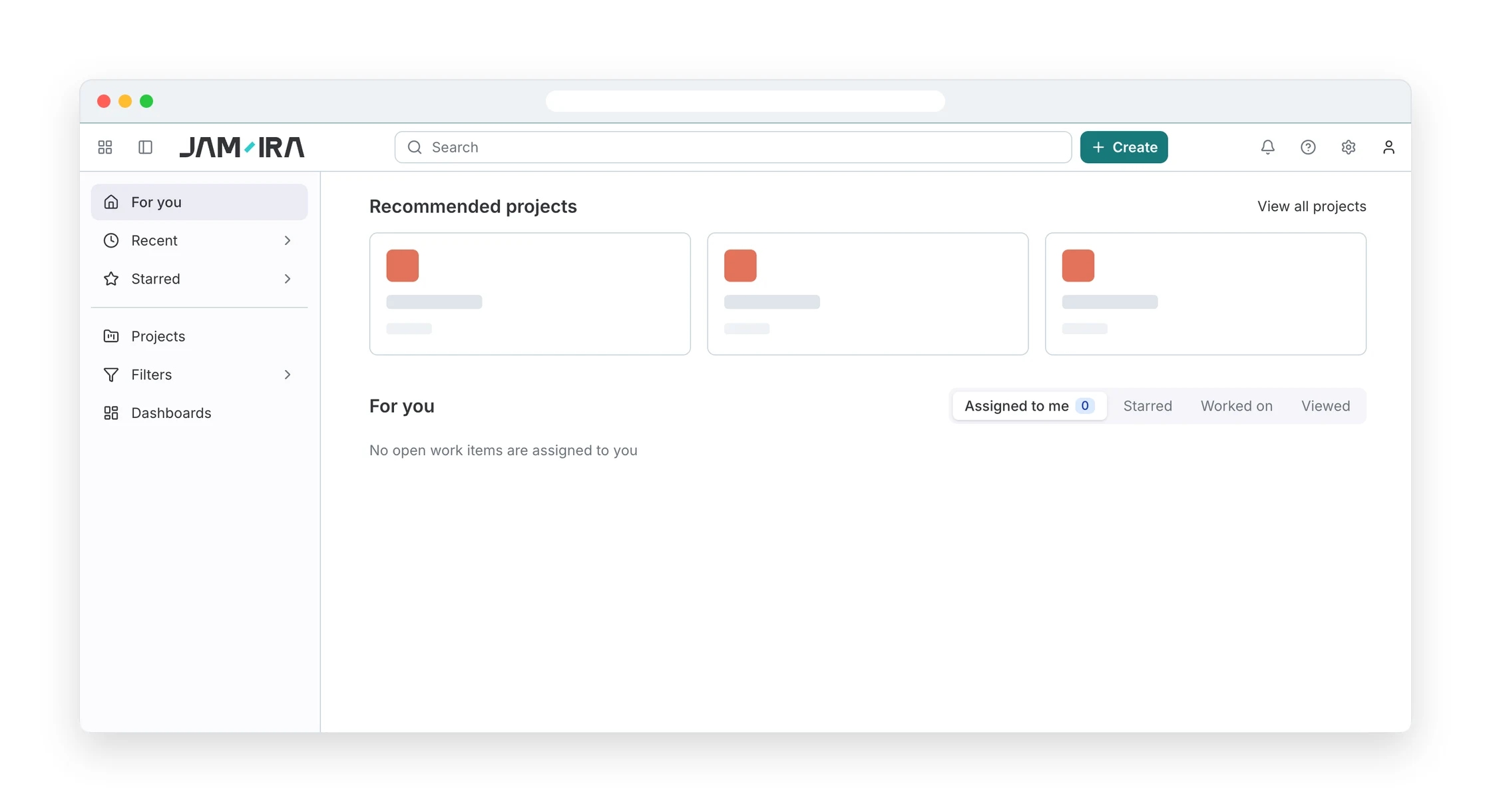Open the third recommended project card
The height and width of the screenshot is (812, 1491).
pos(1205,294)
